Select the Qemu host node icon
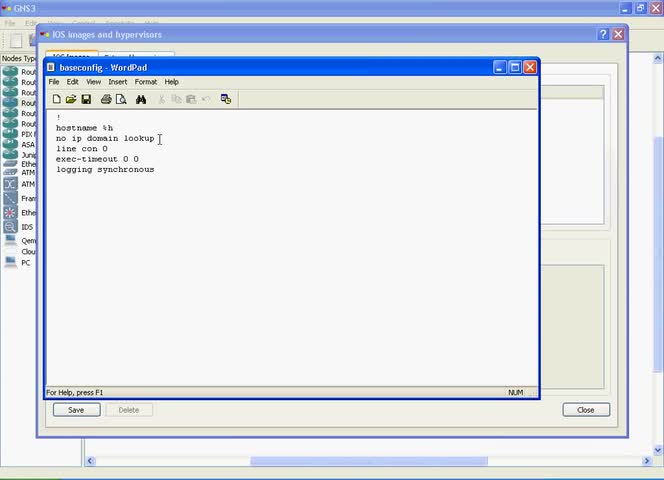This screenshot has width=664, height=480. [10, 240]
